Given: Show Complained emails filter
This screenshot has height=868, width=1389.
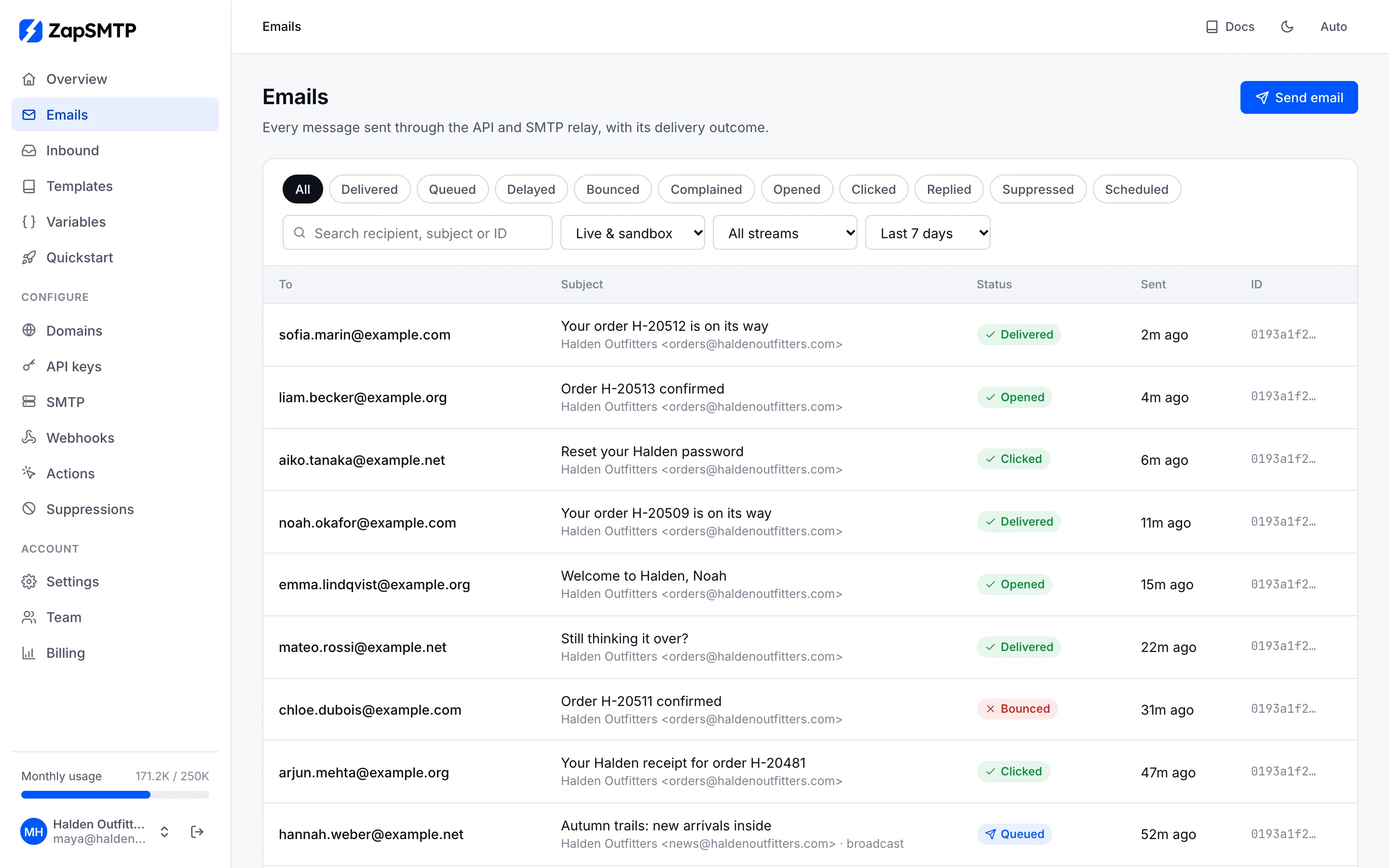Looking at the screenshot, I should click(x=706, y=189).
